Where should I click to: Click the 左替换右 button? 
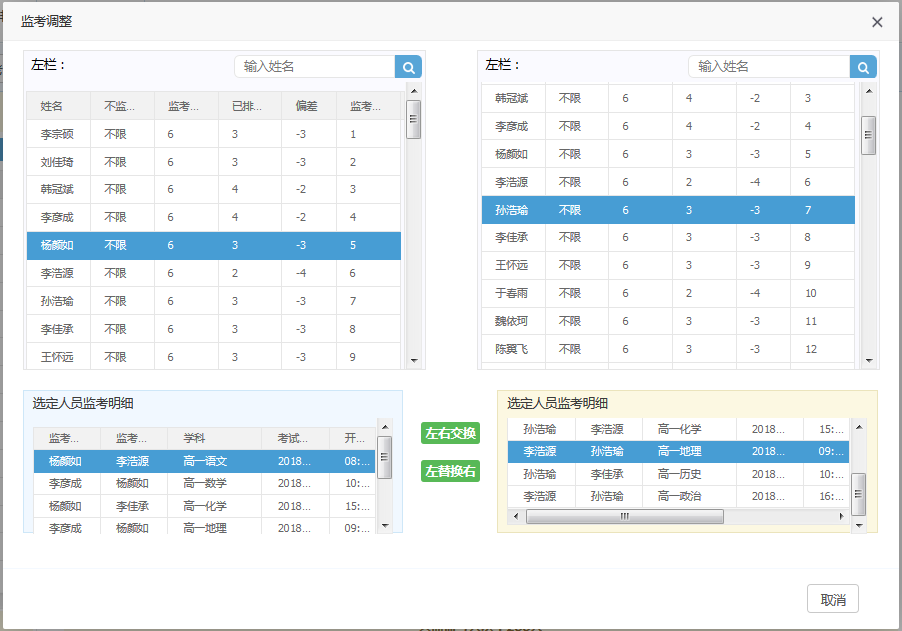tap(450, 471)
